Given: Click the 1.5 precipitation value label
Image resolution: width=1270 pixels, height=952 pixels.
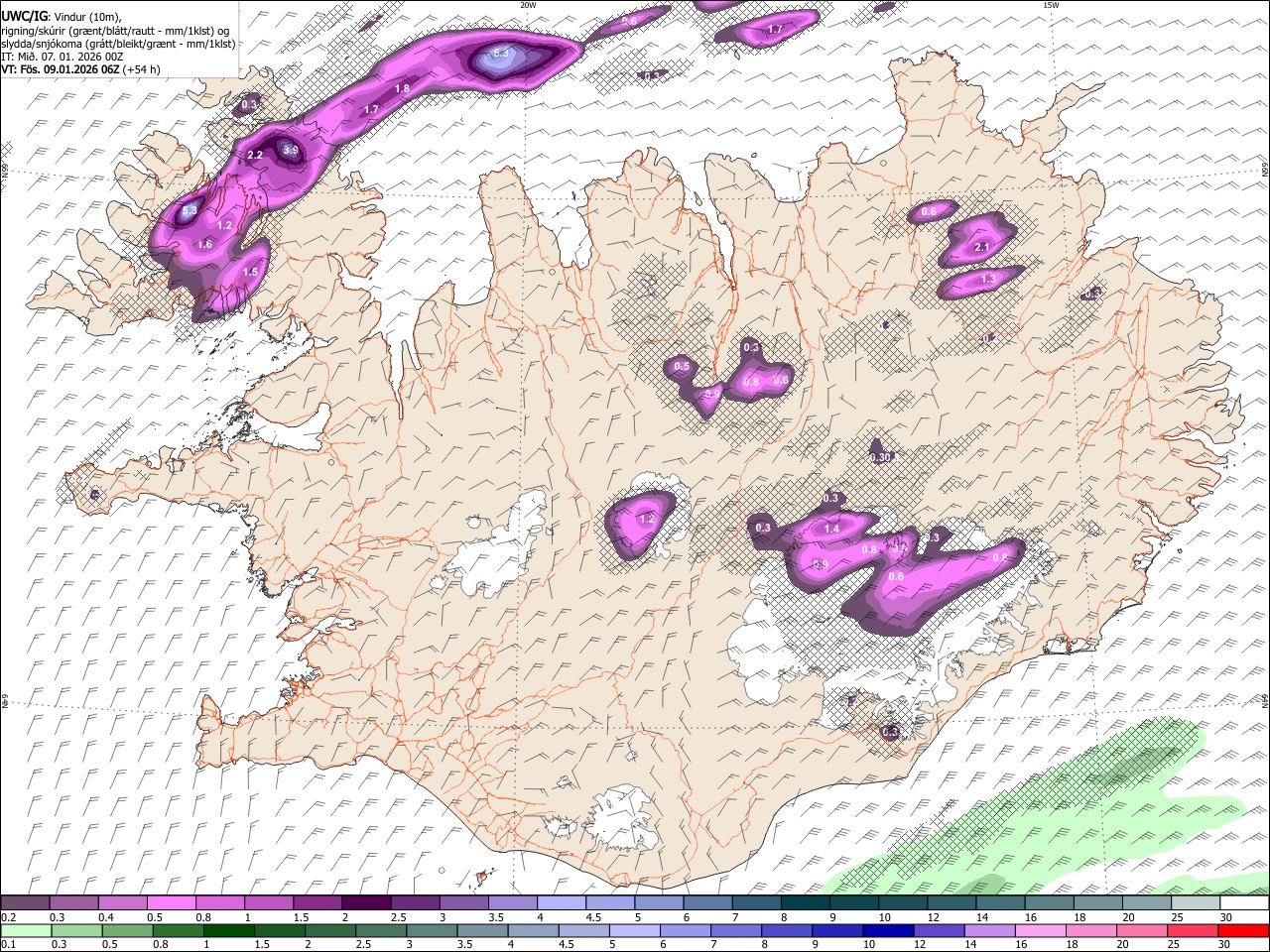Looking at the screenshot, I should click(x=250, y=272).
